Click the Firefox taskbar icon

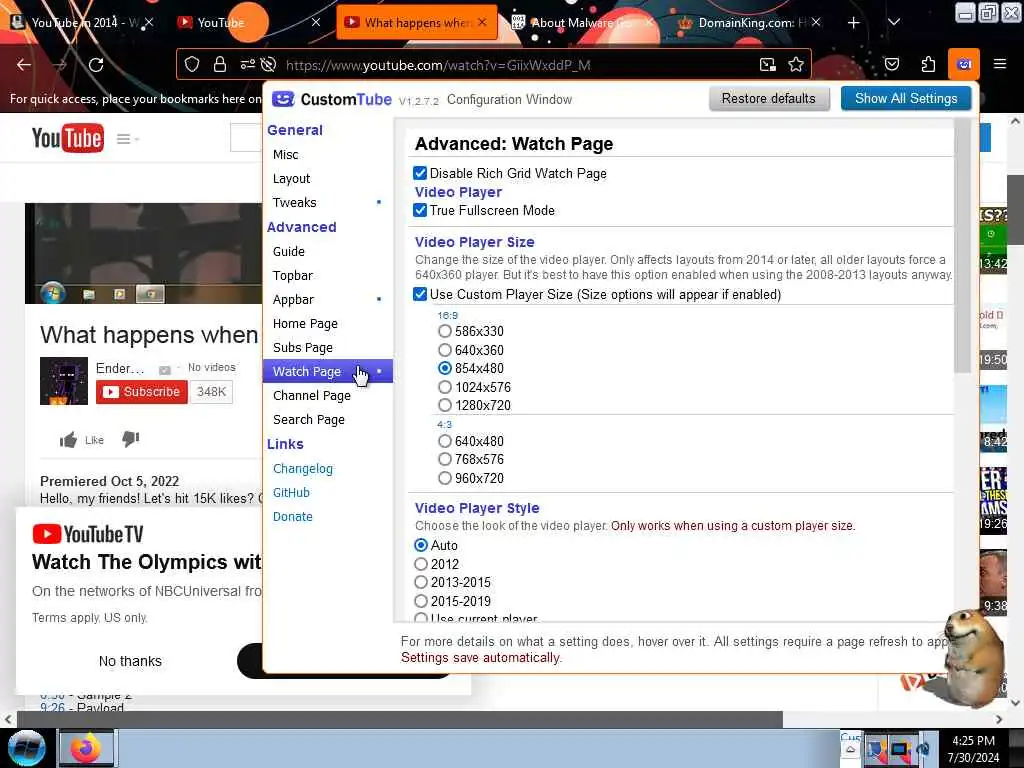(x=86, y=748)
